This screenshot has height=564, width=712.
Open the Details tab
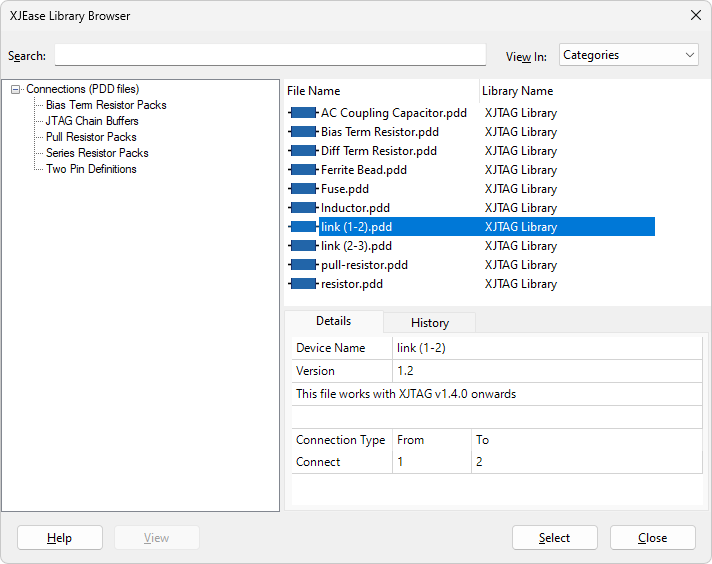(x=333, y=321)
